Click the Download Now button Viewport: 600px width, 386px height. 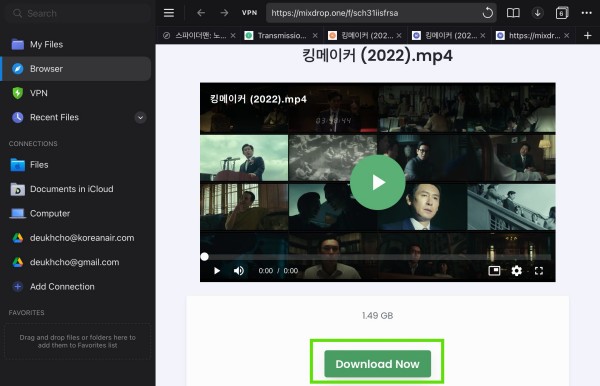[x=378, y=364]
